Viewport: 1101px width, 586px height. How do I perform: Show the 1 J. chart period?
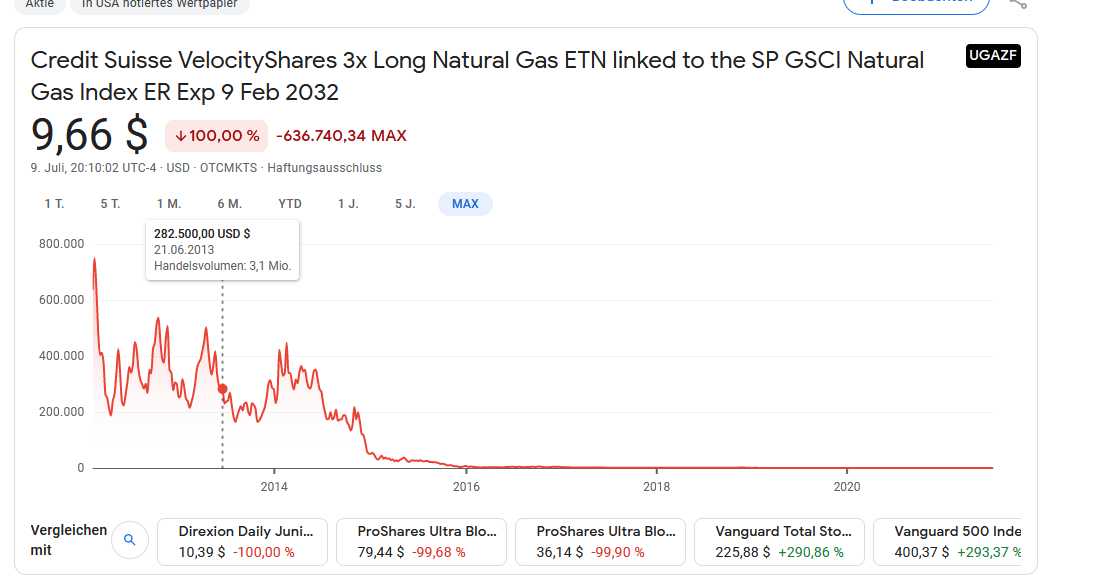pos(348,204)
